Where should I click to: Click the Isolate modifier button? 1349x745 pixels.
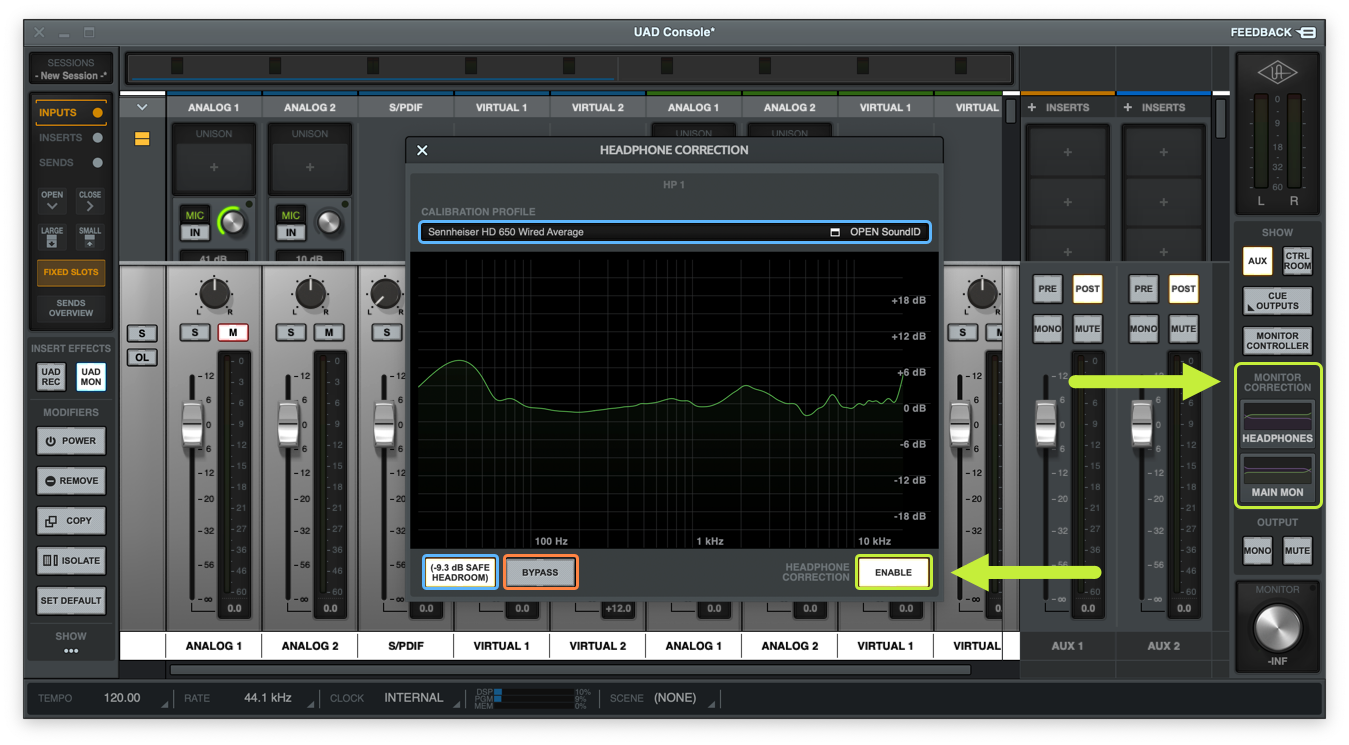coord(71,561)
